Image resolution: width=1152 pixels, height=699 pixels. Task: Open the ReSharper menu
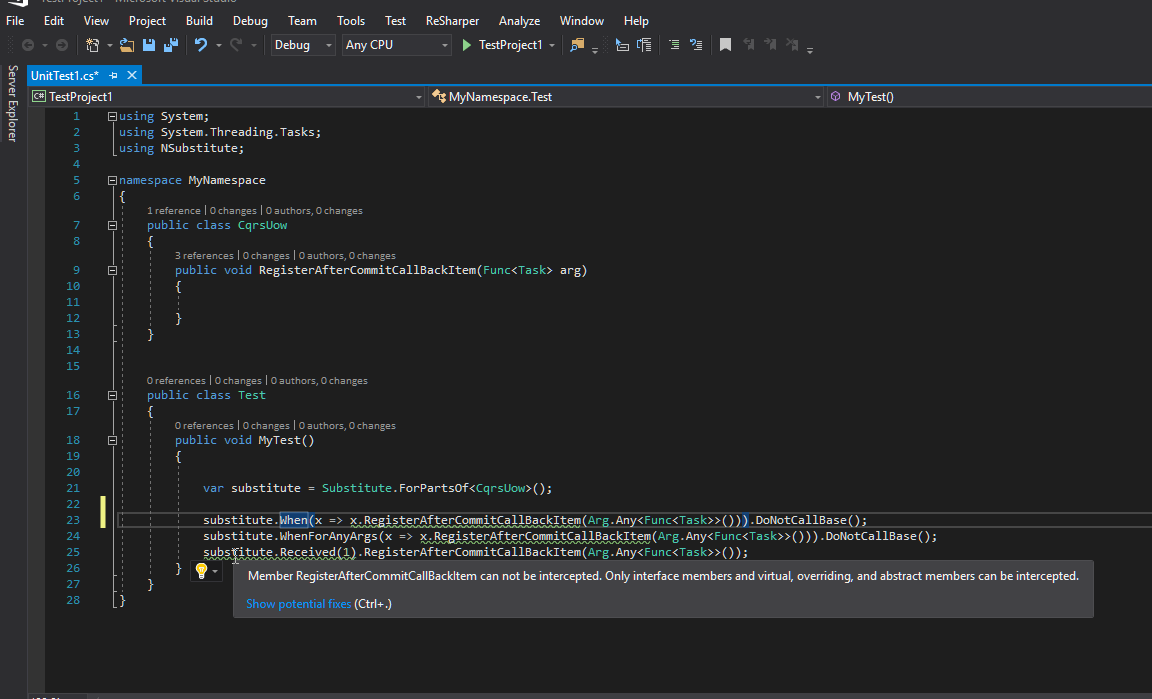(451, 20)
